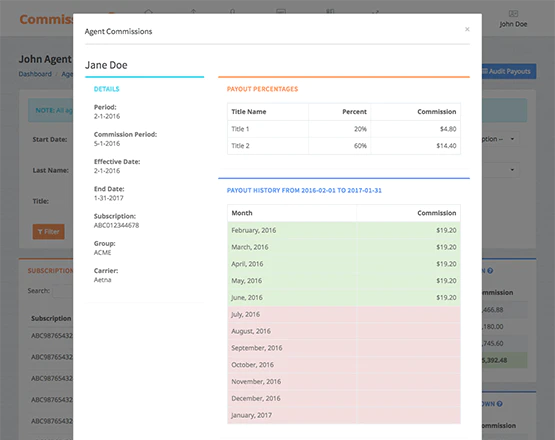Select the July, 2016 unpaid row
Screen dimensions: 555x440
[344, 314]
